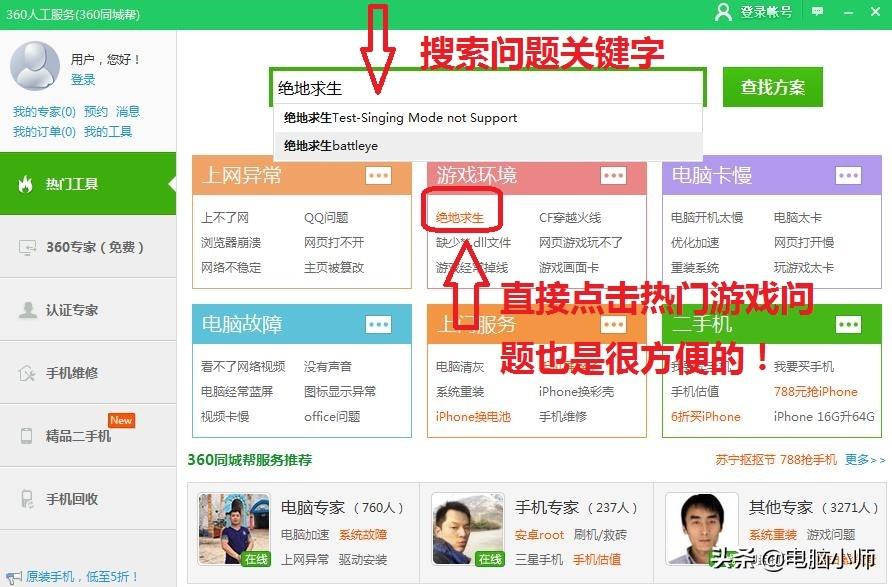Click 游戏画面卡 item

click(569, 268)
